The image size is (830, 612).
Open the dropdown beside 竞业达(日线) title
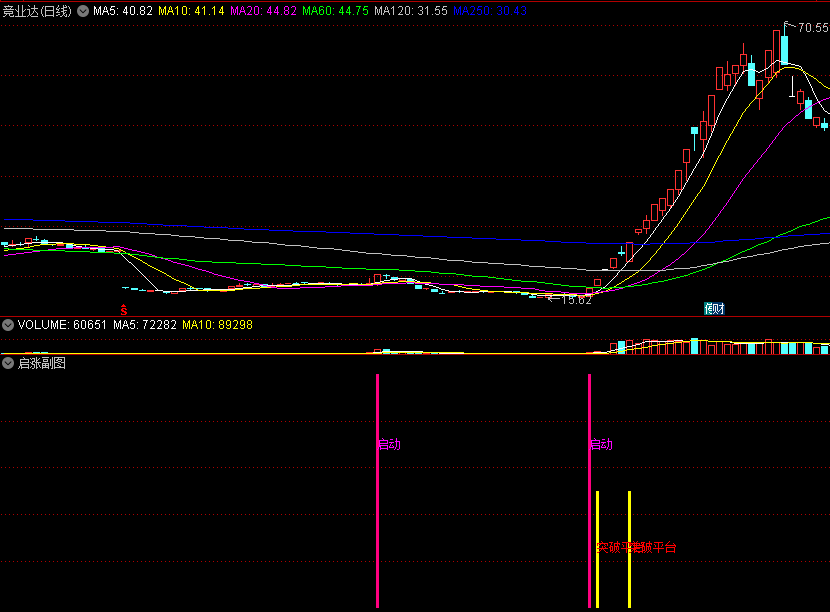pyautogui.click(x=83, y=11)
